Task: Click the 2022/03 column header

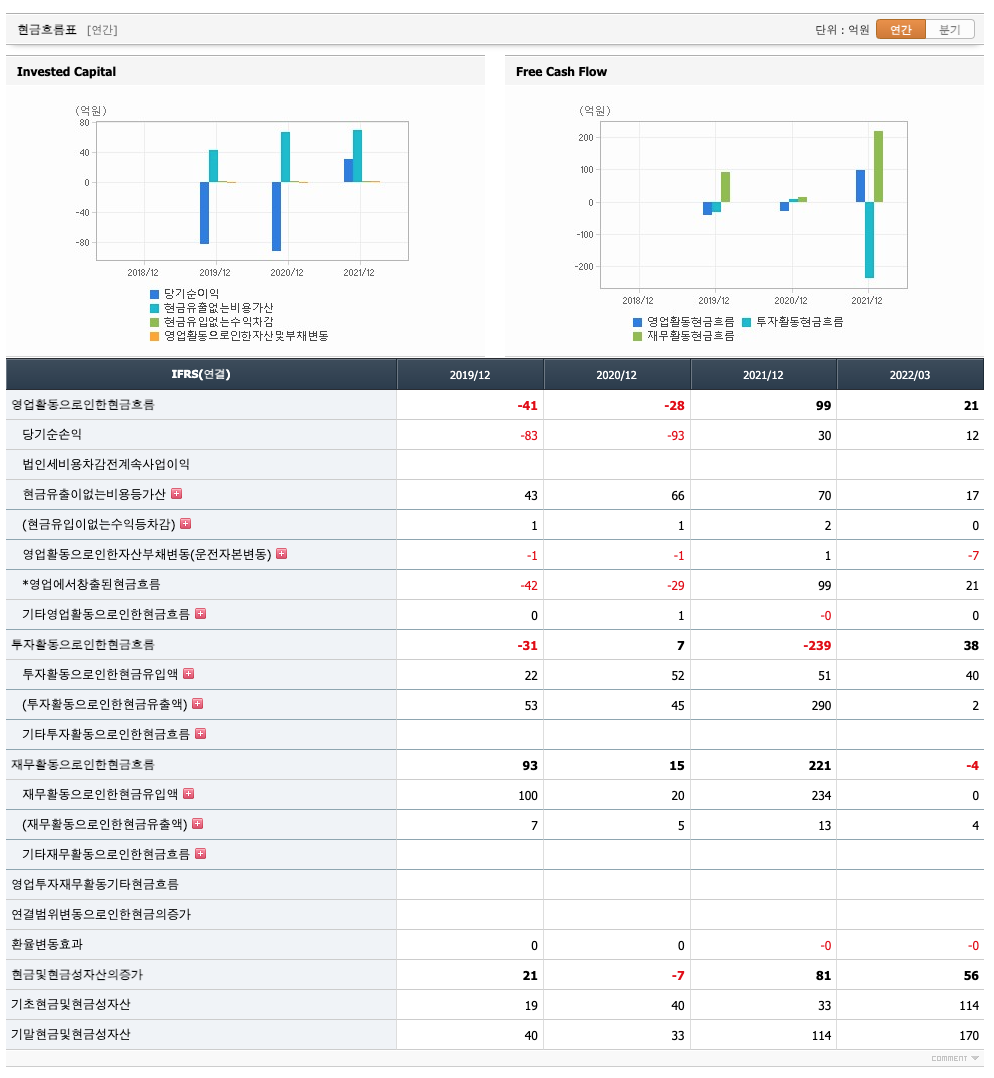Action: tap(910, 375)
